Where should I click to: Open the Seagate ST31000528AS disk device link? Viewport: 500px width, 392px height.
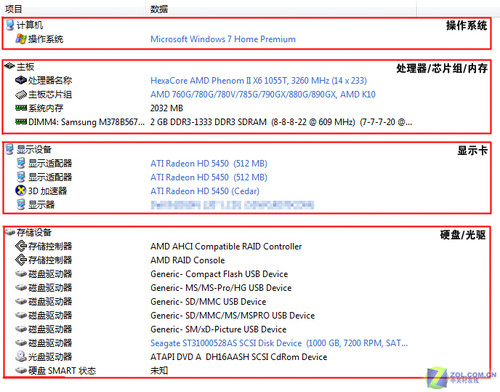[279, 343]
